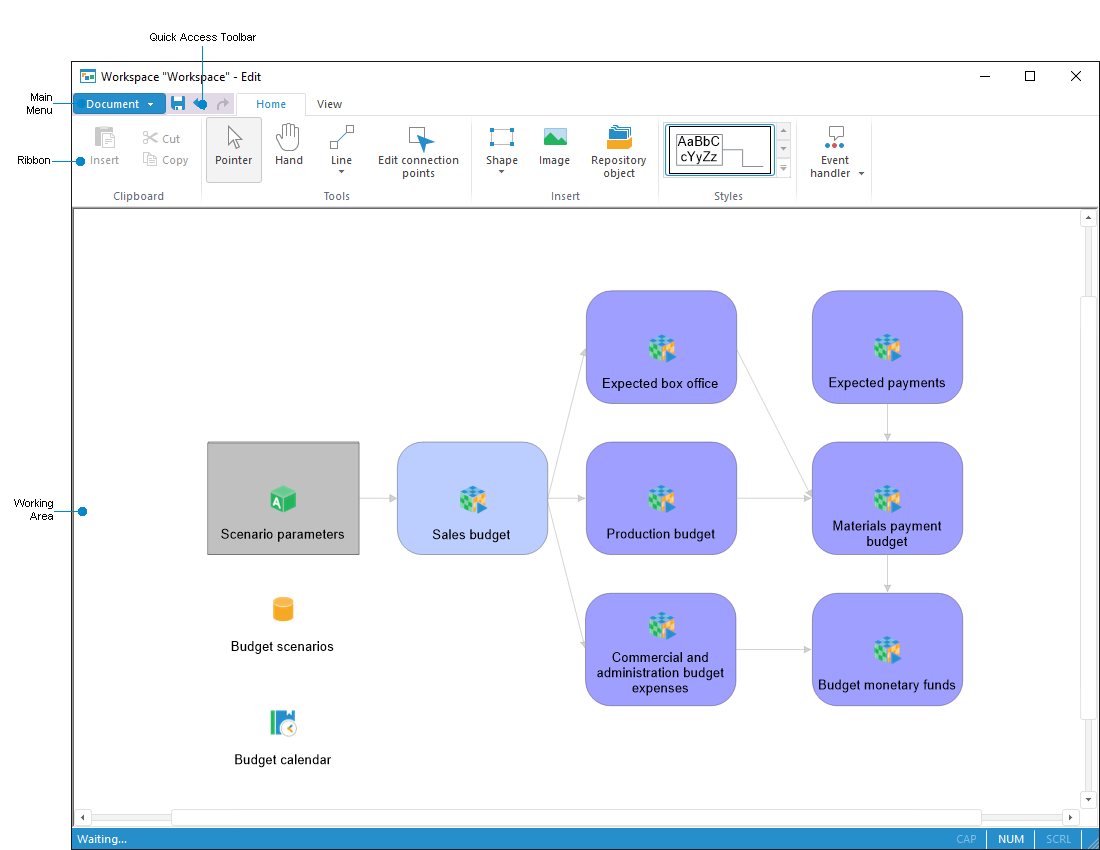Screen dimensions: 1100x850
Task: Maximize the Workspace window
Action: tap(1030, 76)
